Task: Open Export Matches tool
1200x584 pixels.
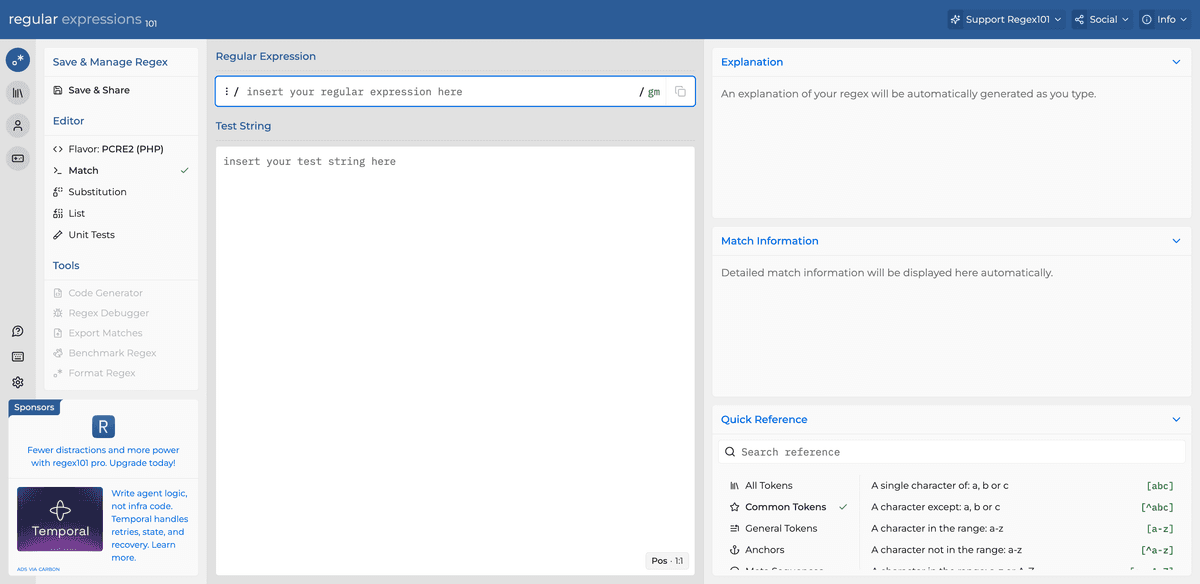Action: click(121, 333)
